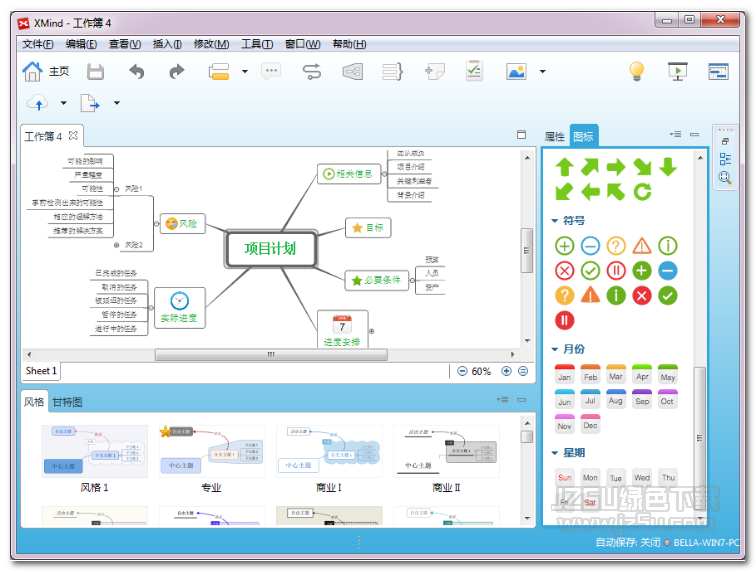This screenshot has height=572, width=756.
Task: Zoom in with the plus button
Action: click(x=506, y=371)
